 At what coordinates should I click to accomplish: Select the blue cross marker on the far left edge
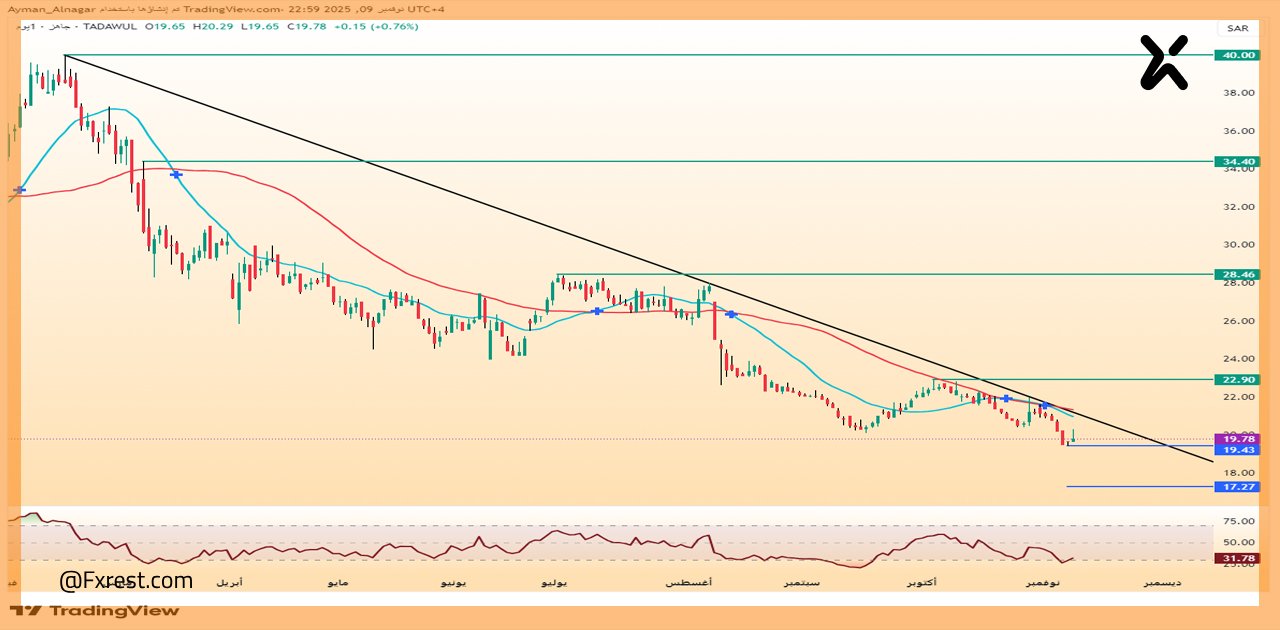click(x=19, y=189)
